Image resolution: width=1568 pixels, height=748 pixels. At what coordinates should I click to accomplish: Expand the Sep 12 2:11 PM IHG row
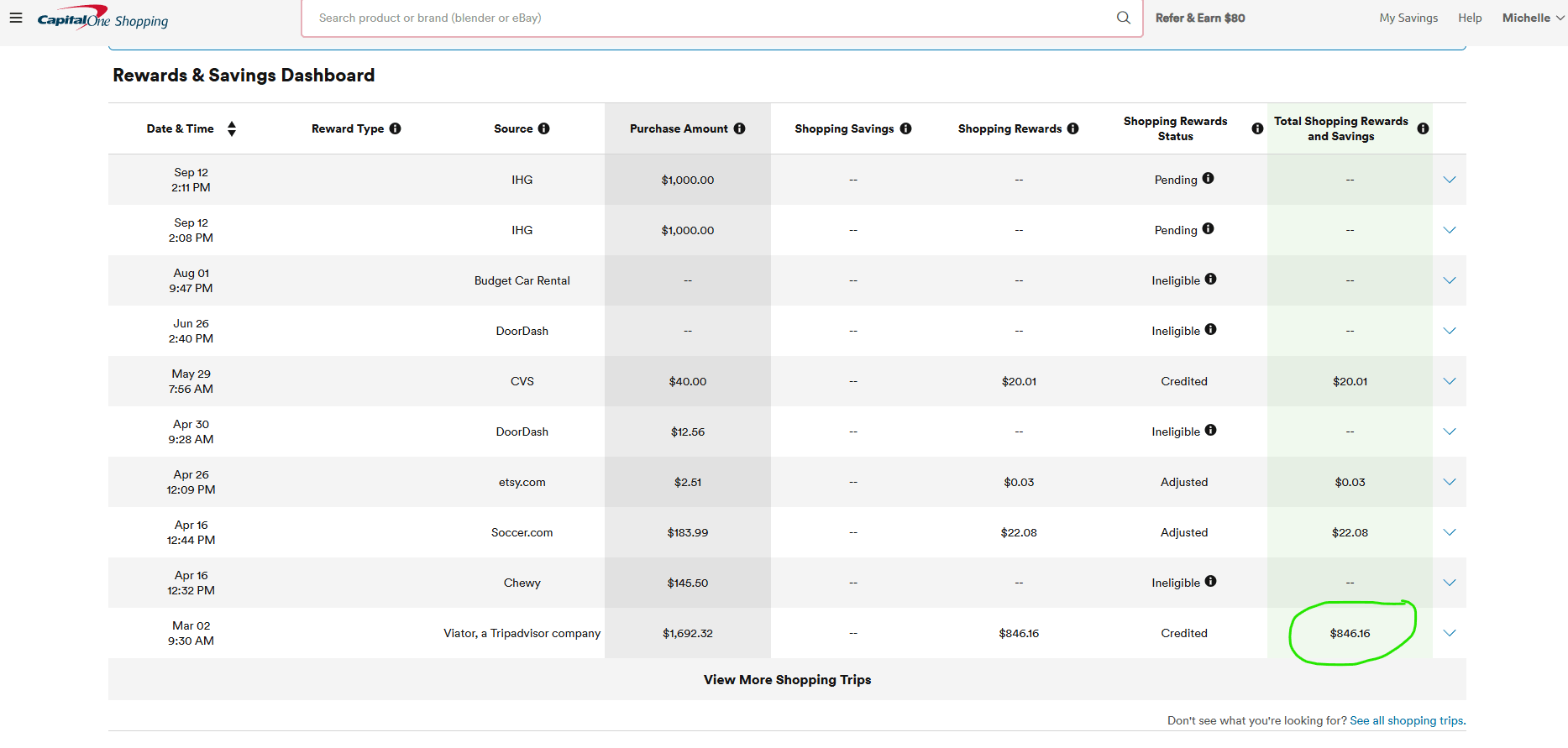coord(1450,180)
